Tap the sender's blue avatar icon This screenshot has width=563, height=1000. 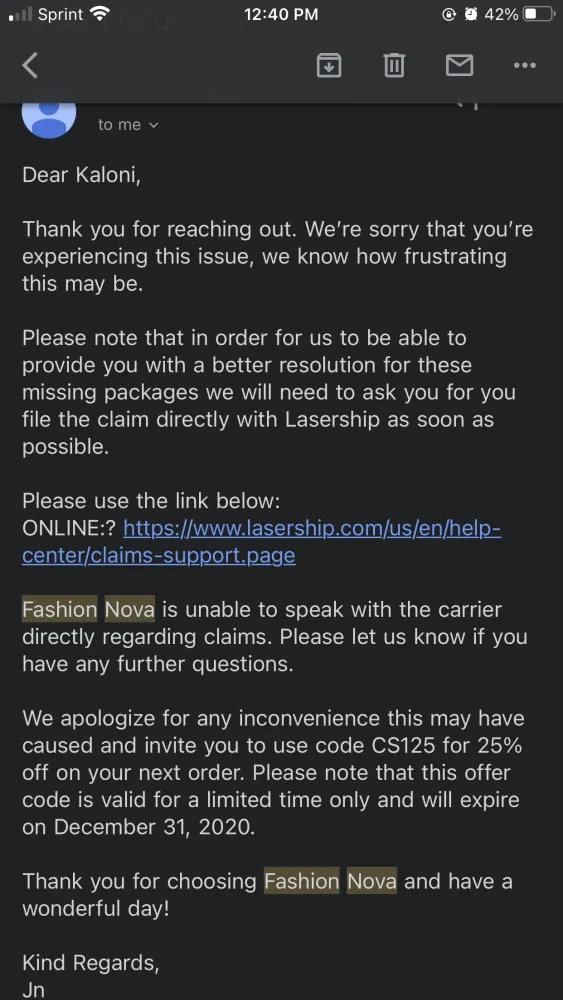click(x=49, y=117)
